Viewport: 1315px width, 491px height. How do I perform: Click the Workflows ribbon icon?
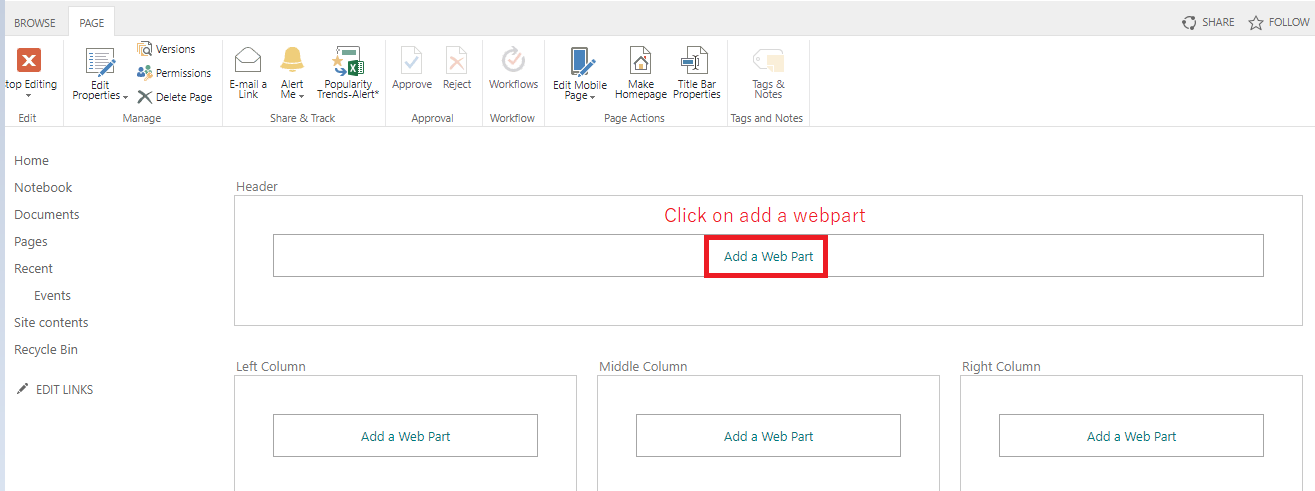coord(513,60)
